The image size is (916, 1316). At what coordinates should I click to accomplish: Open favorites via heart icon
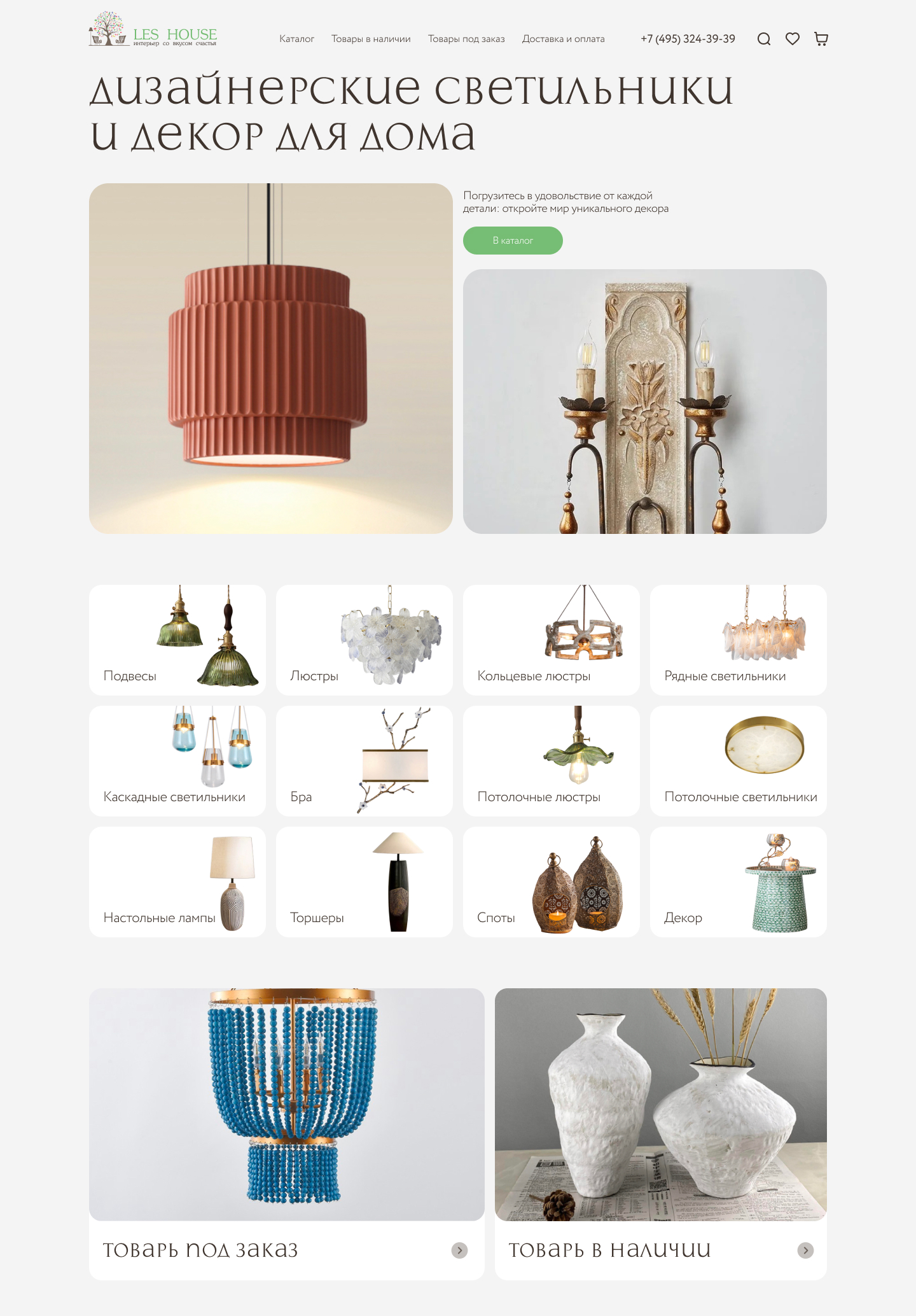[x=793, y=39]
